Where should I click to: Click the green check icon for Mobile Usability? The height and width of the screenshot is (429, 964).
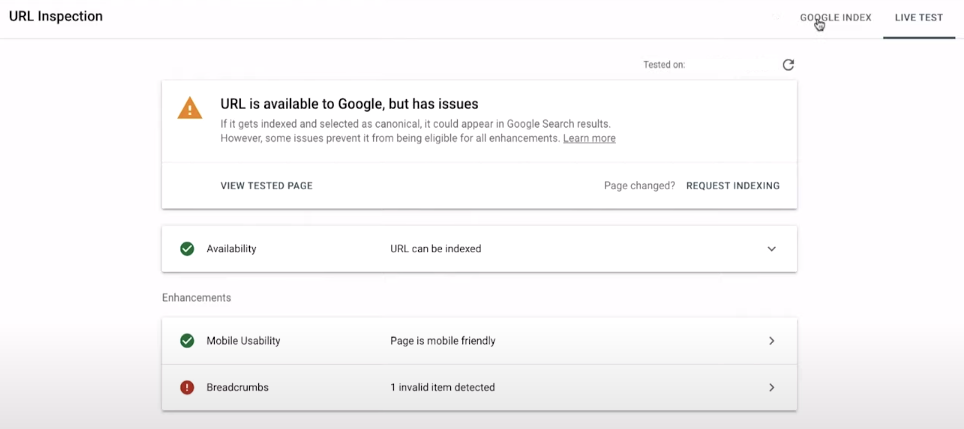coord(187,340)
